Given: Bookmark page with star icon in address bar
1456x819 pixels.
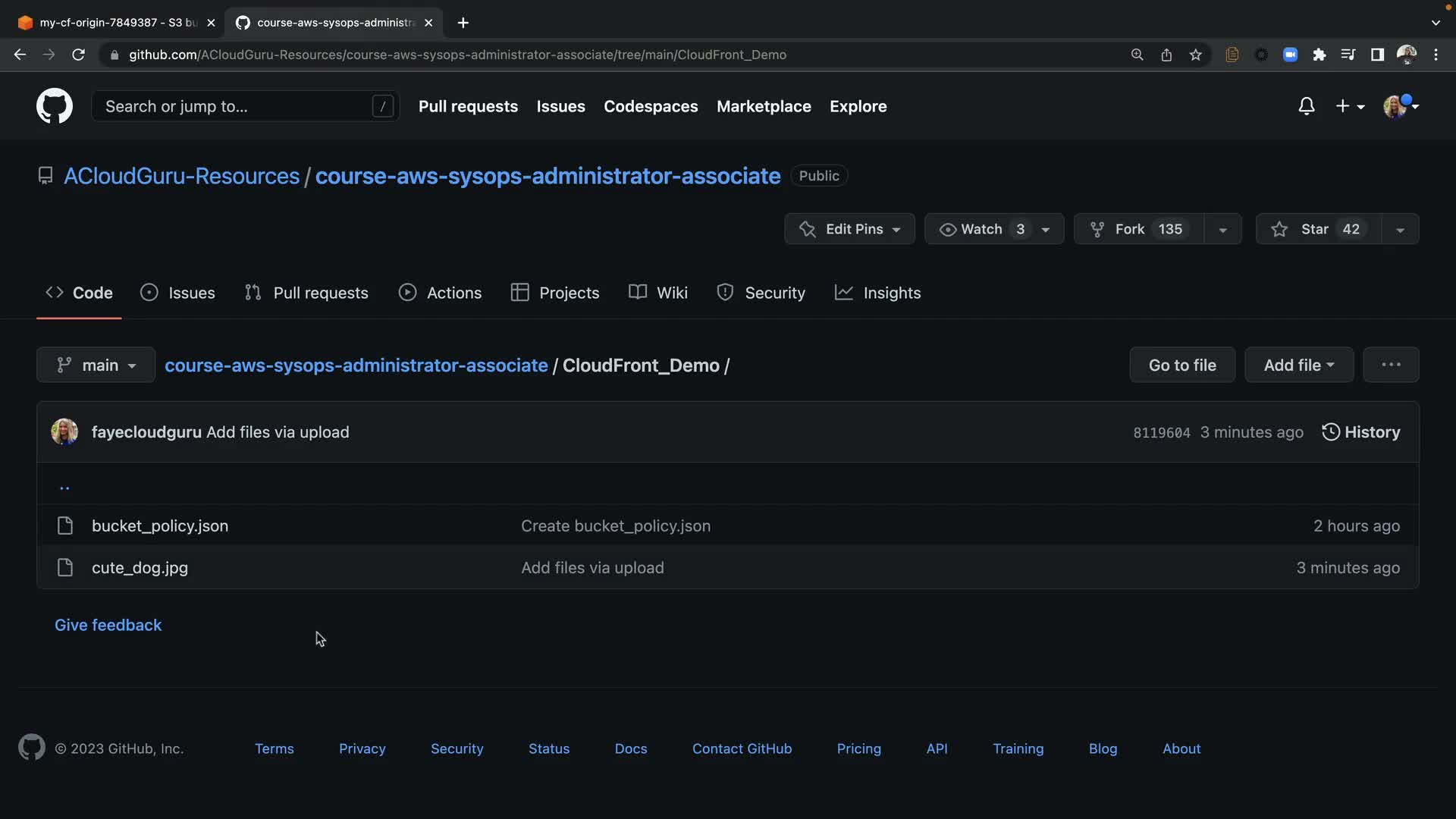Looking at the screenshot, I should tap(1195, 55).
